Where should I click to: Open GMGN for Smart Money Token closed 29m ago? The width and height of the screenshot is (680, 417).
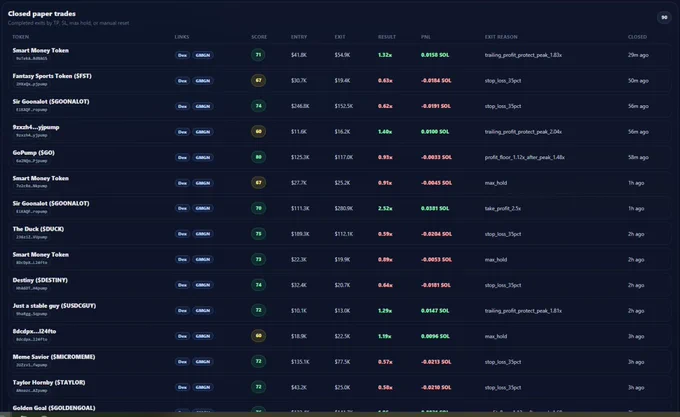point(203,55)
